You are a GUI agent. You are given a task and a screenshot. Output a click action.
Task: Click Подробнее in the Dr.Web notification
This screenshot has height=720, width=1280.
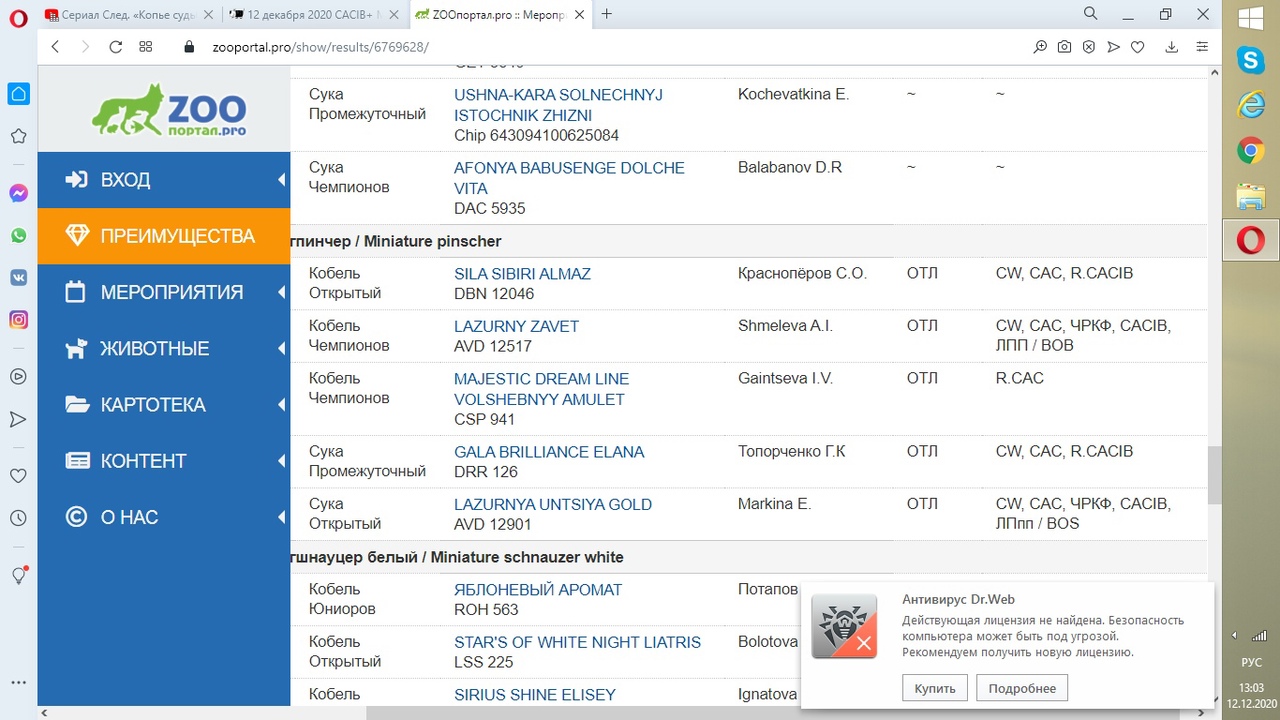[x=1022, y=688]
